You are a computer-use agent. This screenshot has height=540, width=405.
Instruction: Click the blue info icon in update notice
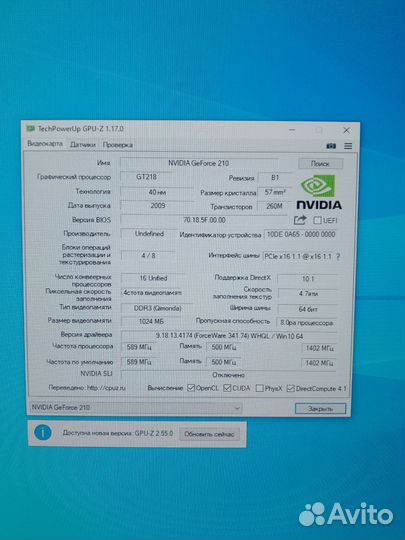(x=43, y=432)
